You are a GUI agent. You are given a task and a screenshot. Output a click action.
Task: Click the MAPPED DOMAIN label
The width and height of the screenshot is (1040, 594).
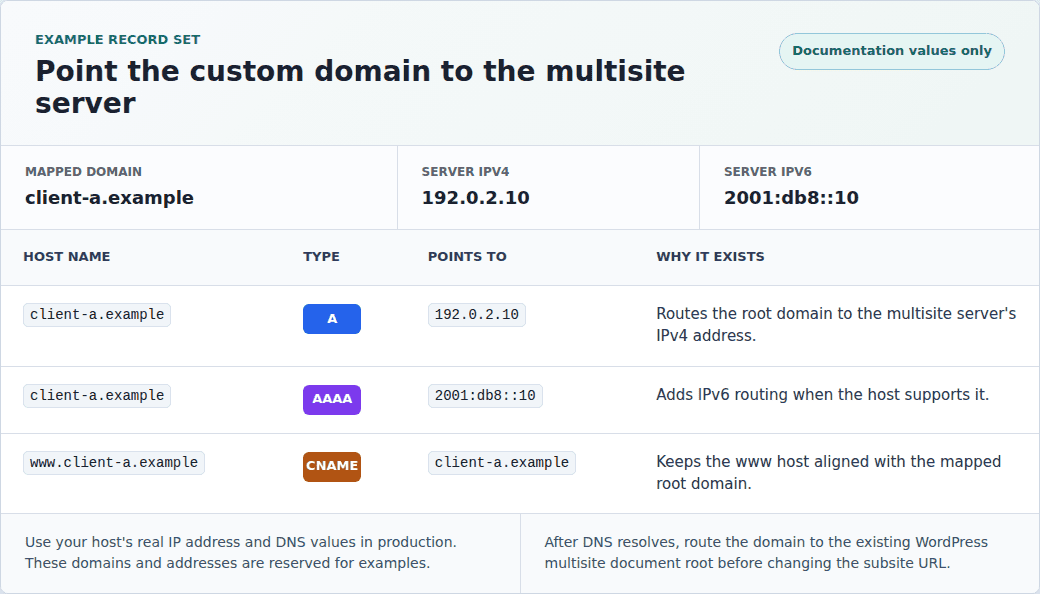84,172
